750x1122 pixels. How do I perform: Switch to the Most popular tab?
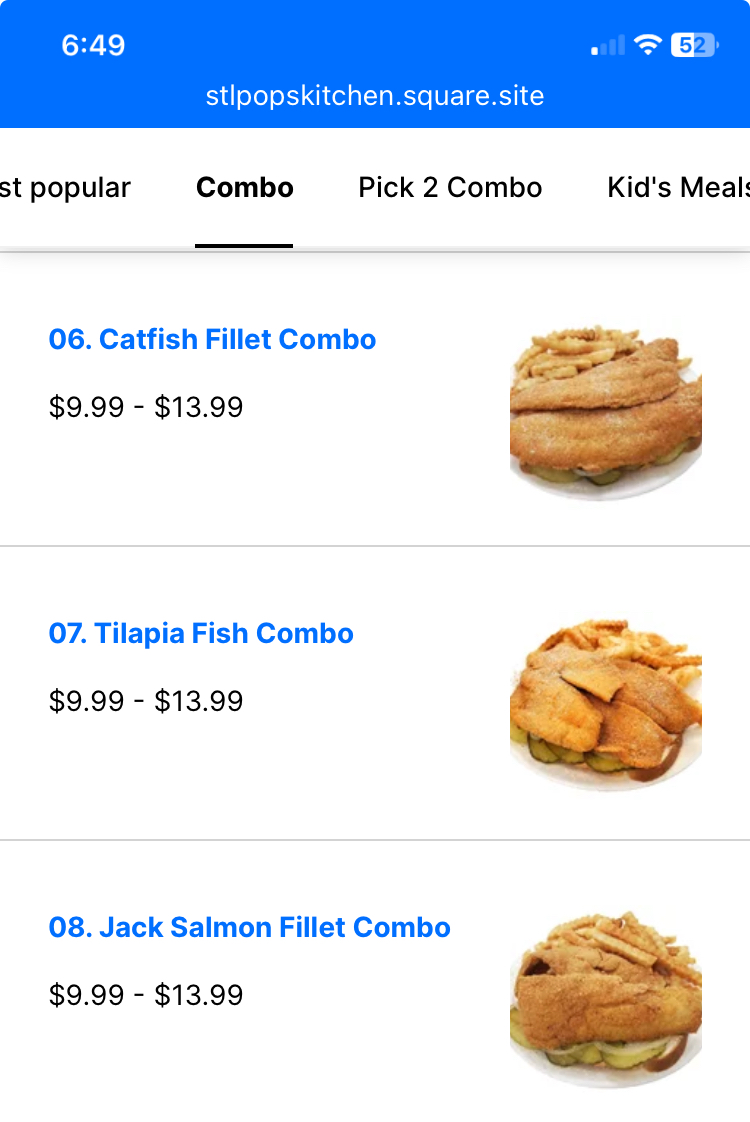[x=66, y=188]
